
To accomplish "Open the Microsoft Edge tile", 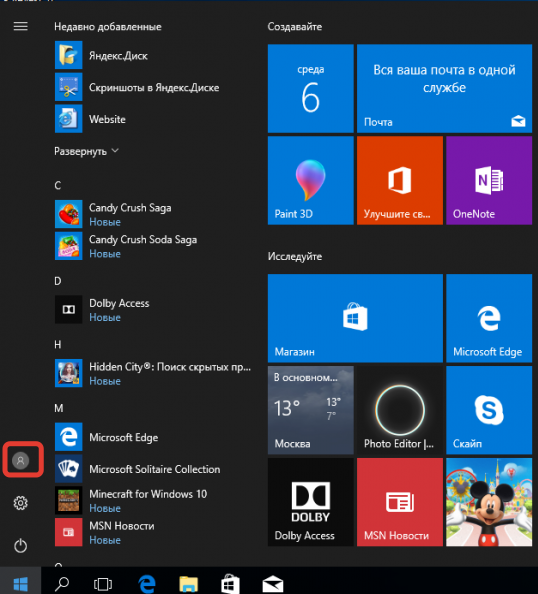I will tap(489, 318).
